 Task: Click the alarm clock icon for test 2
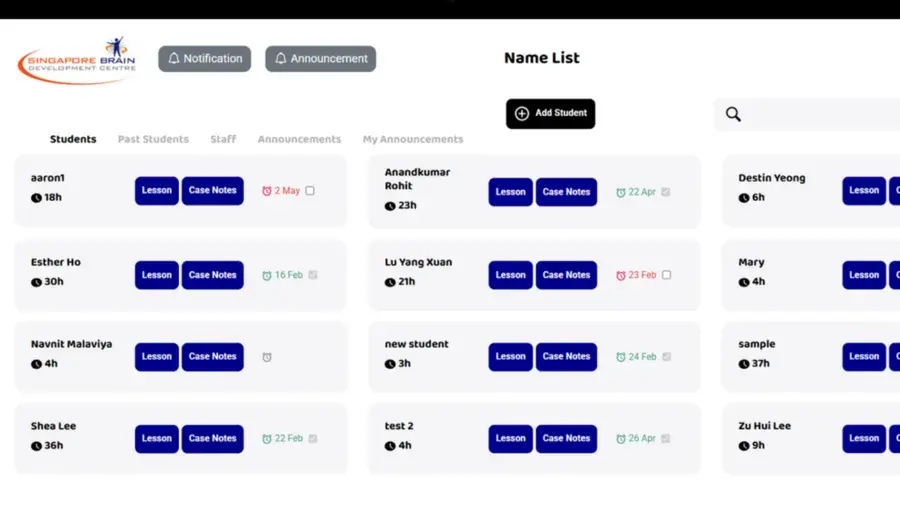coord(620,439)
